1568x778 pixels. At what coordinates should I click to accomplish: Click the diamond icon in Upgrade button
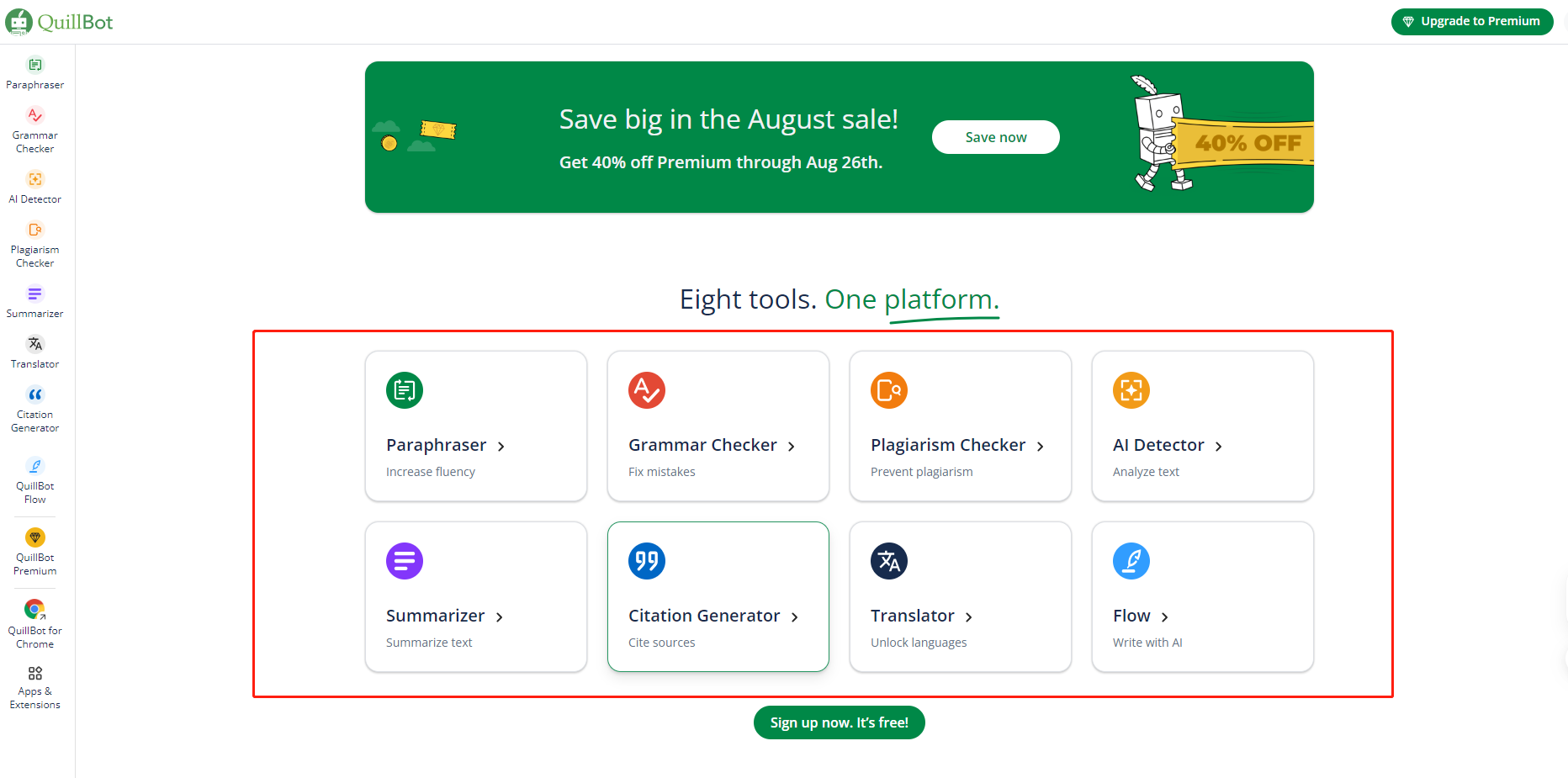1408,22
